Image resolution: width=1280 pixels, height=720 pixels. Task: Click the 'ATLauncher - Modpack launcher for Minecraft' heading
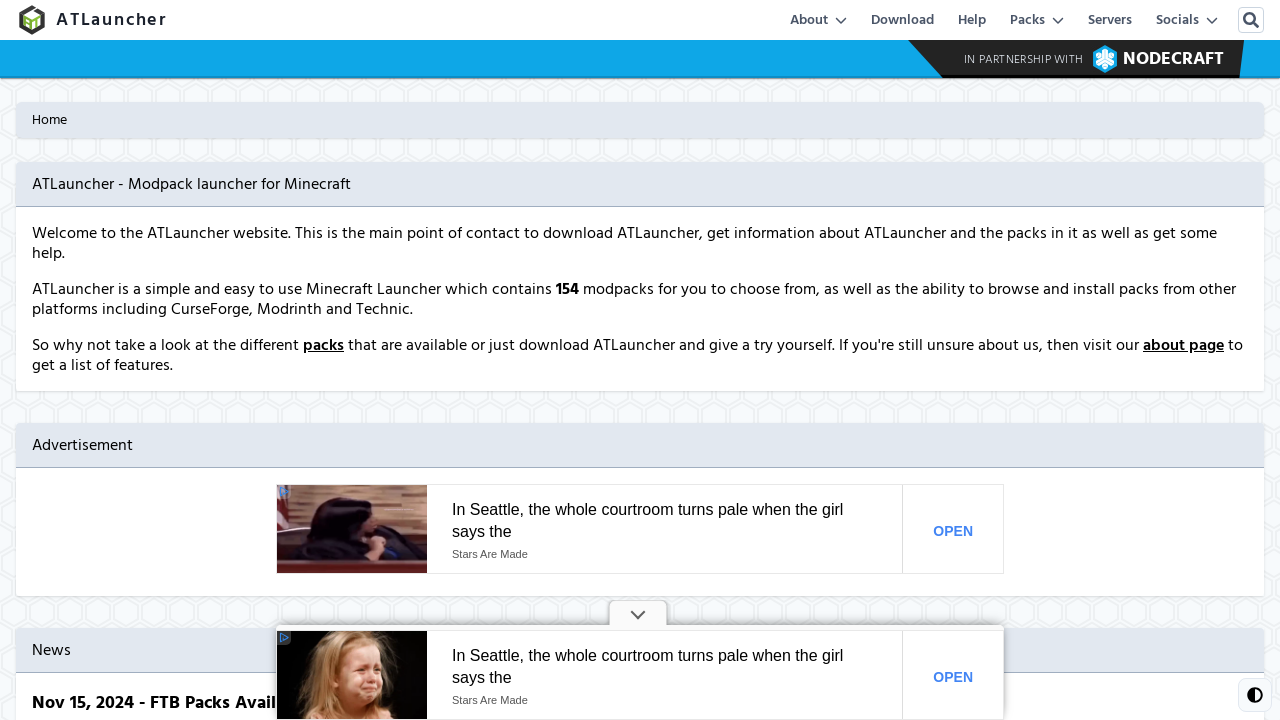click(x=191, y=184)
